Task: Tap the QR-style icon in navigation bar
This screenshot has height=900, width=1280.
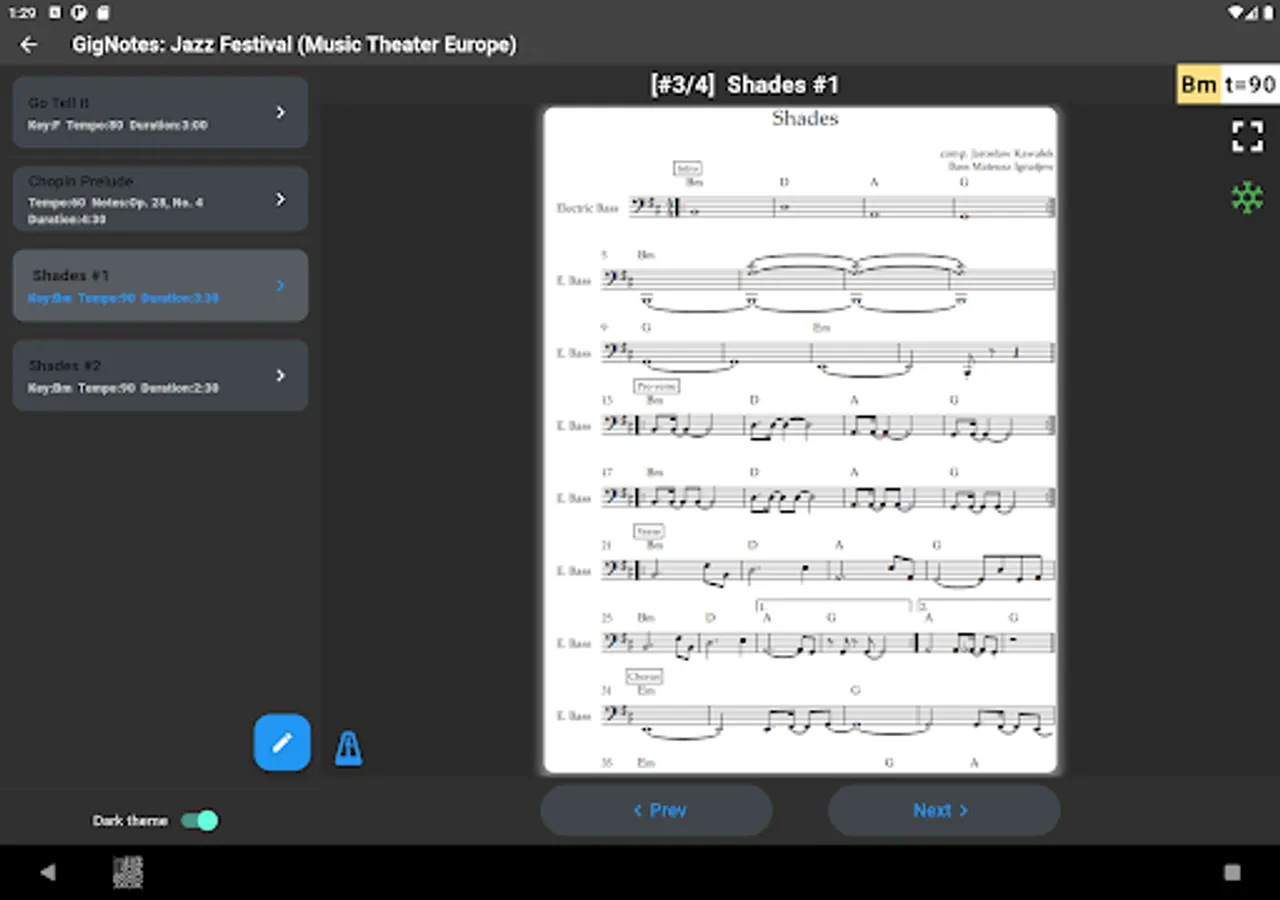Action: (x=128, y=872)
